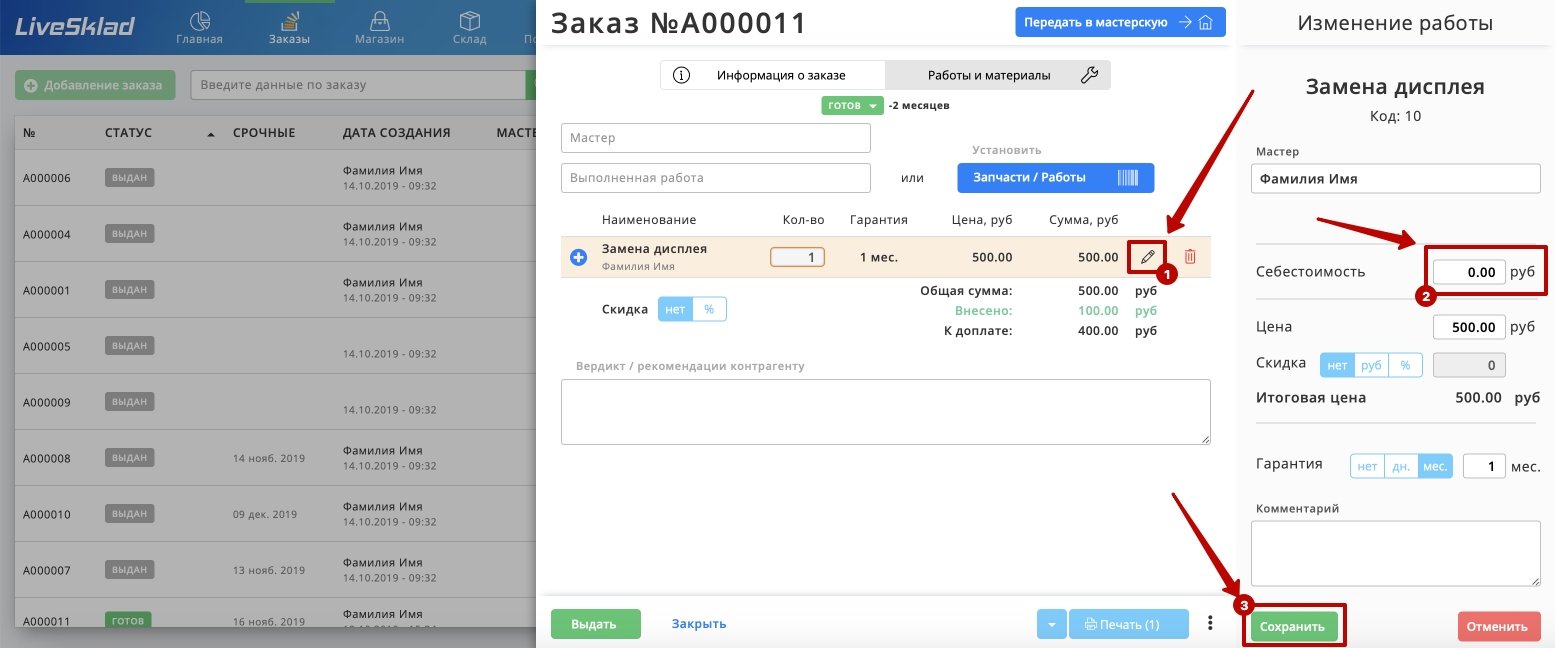
Task: Set warranty to нет
Action: click(x=1367, y=466)
